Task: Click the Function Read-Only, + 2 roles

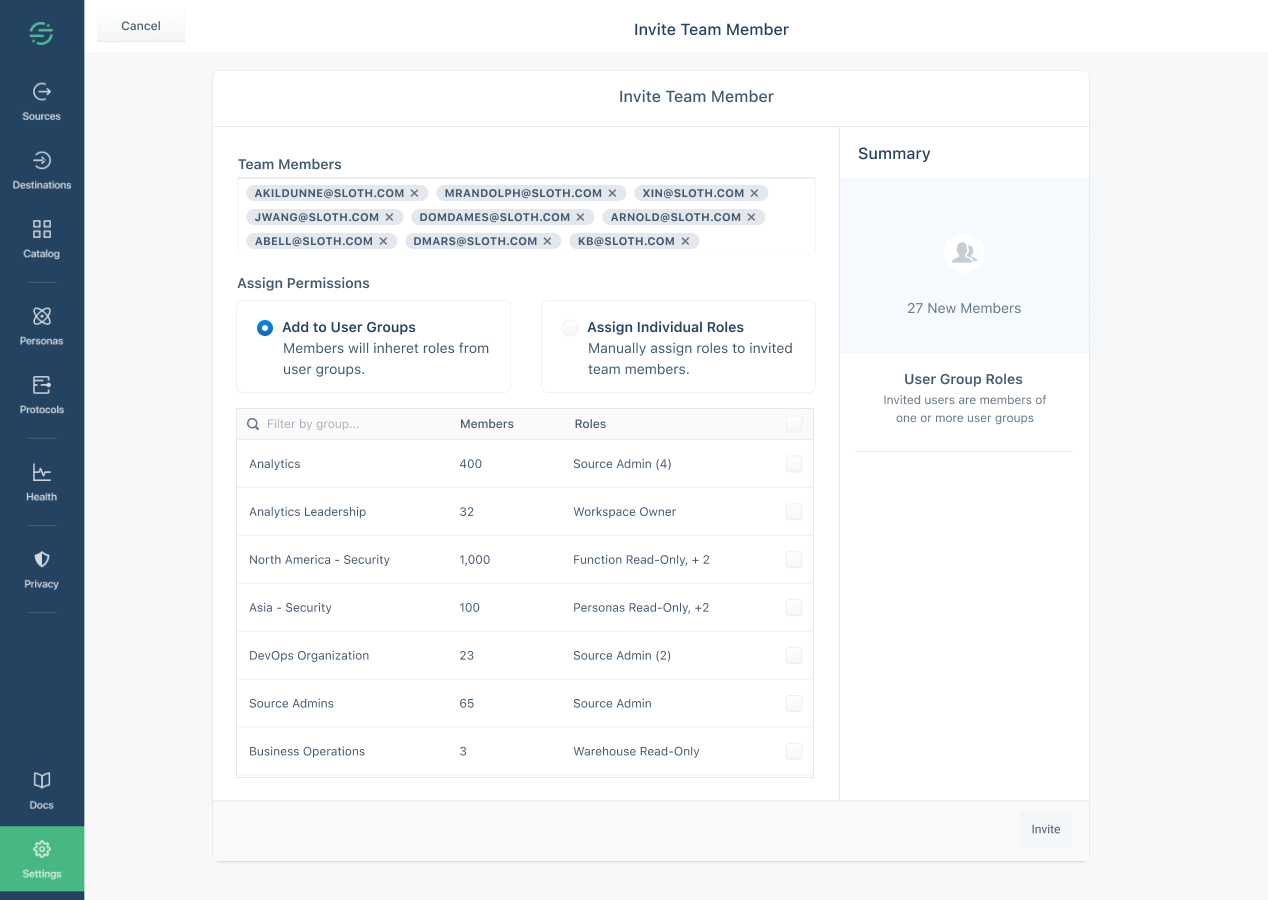Action: (641, 560)
